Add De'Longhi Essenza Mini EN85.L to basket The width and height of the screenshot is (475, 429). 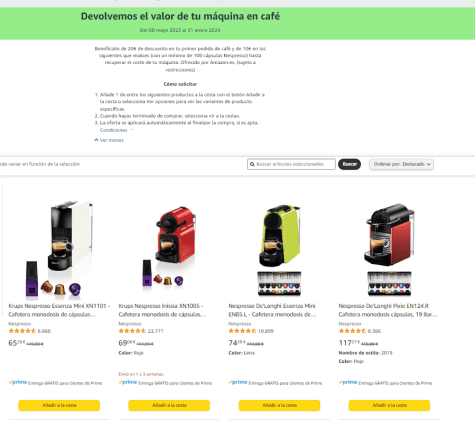279,405
